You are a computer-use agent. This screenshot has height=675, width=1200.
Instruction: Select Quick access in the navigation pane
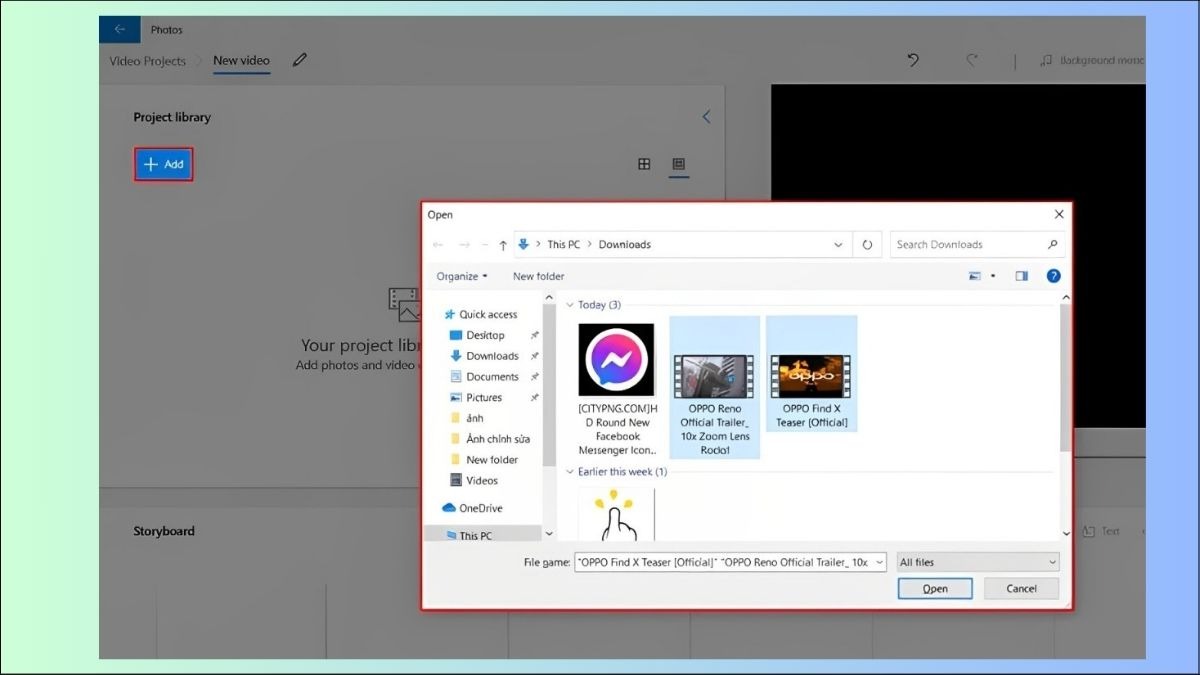tap(482, 314)
